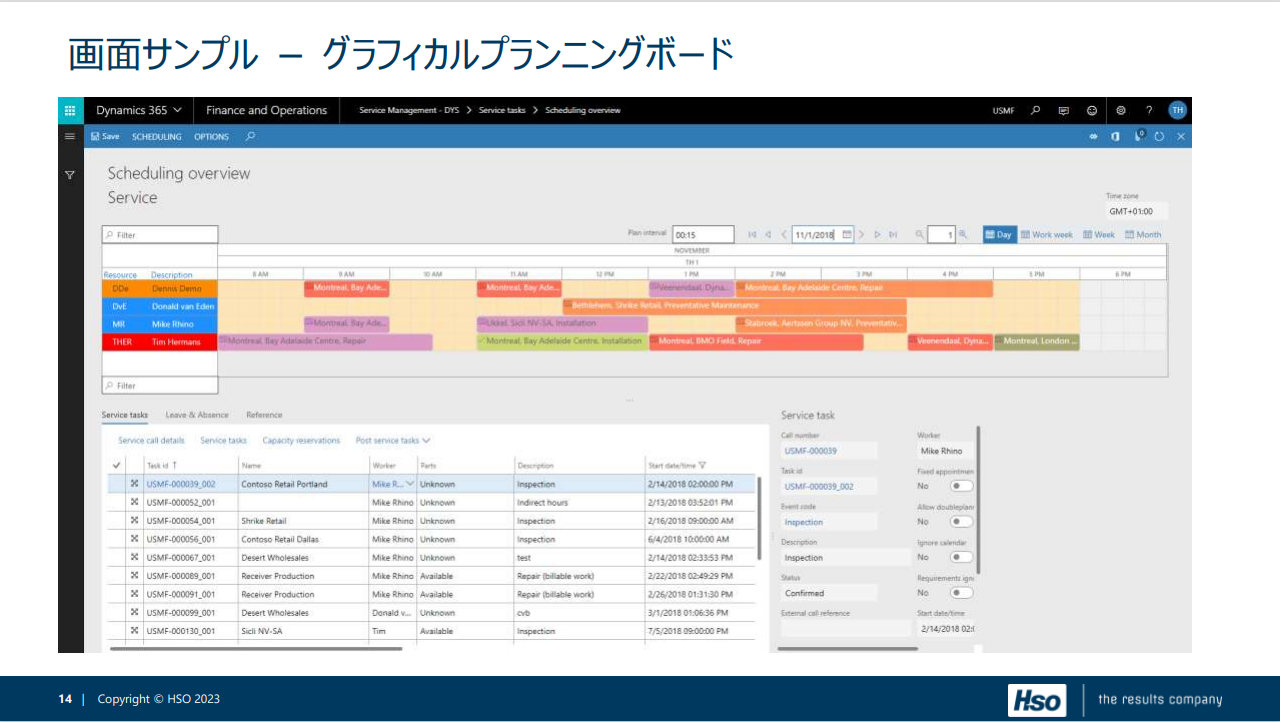The width and height of the screenshot is (1280, 722).
Task: Open the app launcher waffle icon
Action: click(x=69, y=110)
